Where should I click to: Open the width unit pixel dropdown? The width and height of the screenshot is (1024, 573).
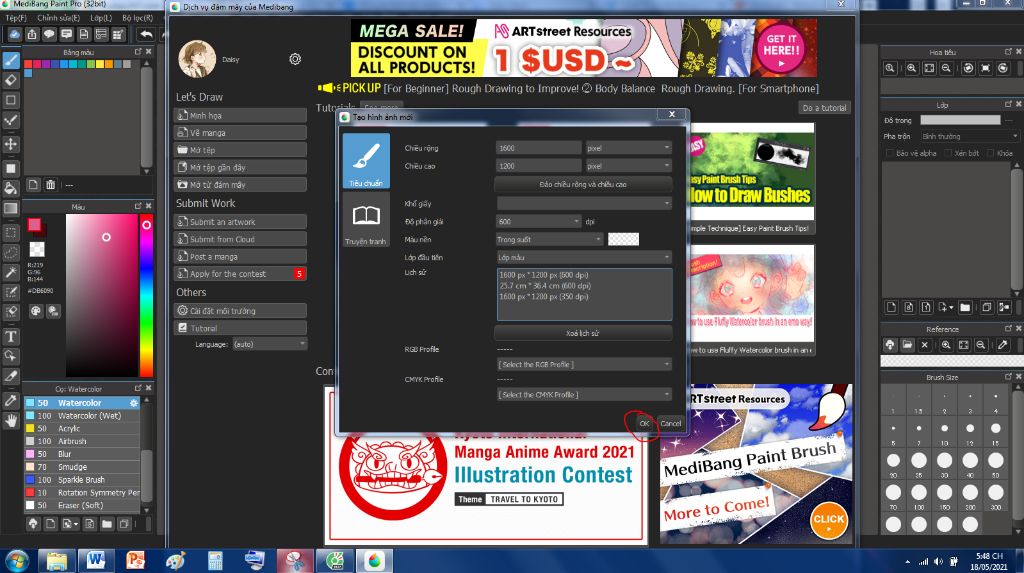click(x=628, y=148)
